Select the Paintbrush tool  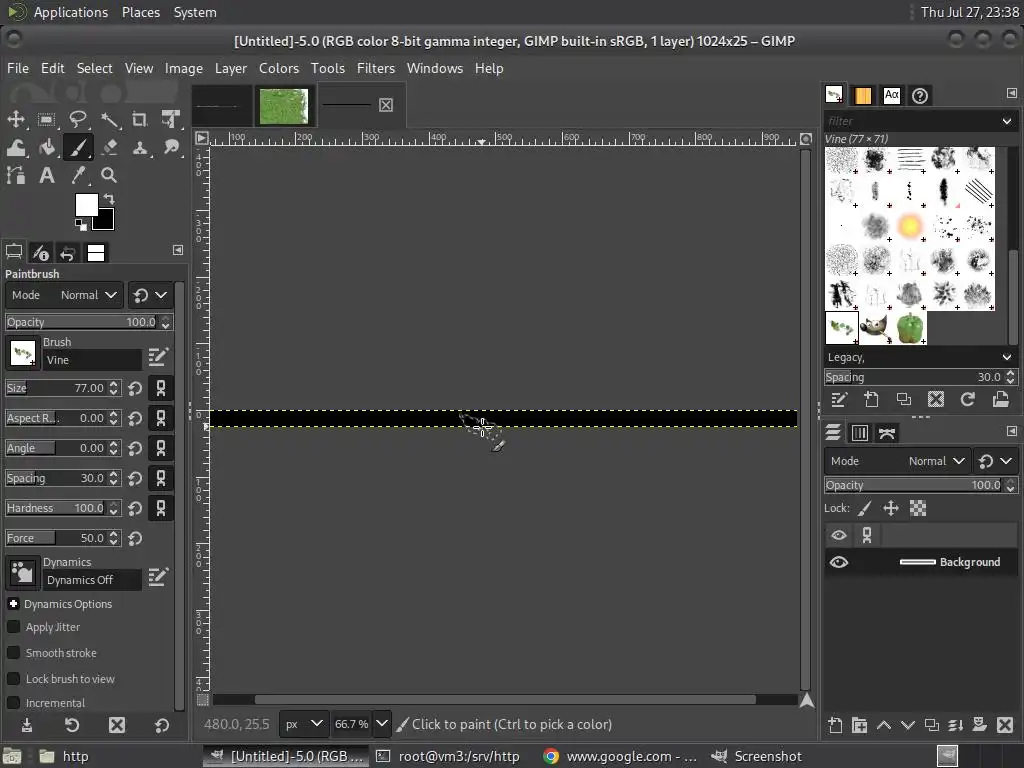[x=78, y=148]
